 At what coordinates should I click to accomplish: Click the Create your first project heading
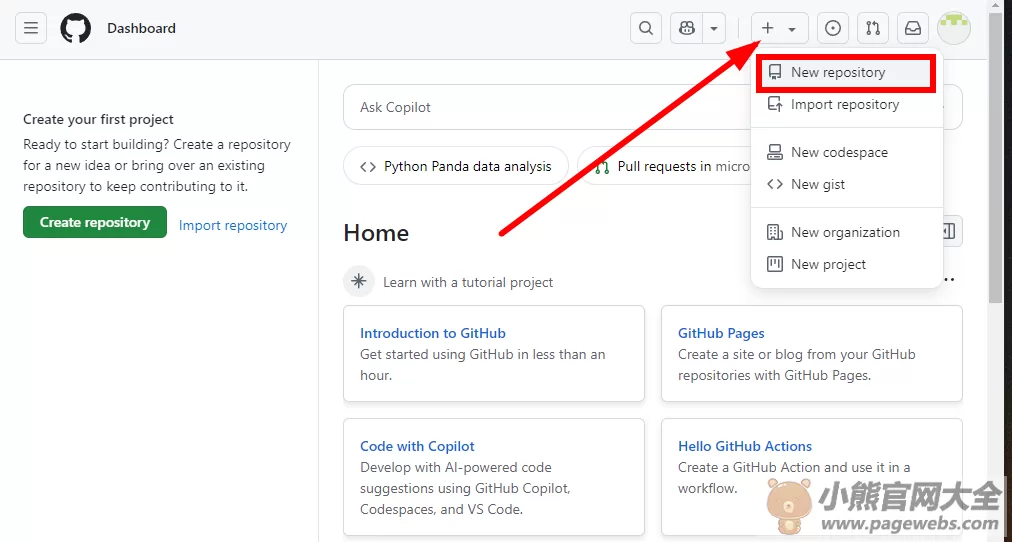click(98, 119)
